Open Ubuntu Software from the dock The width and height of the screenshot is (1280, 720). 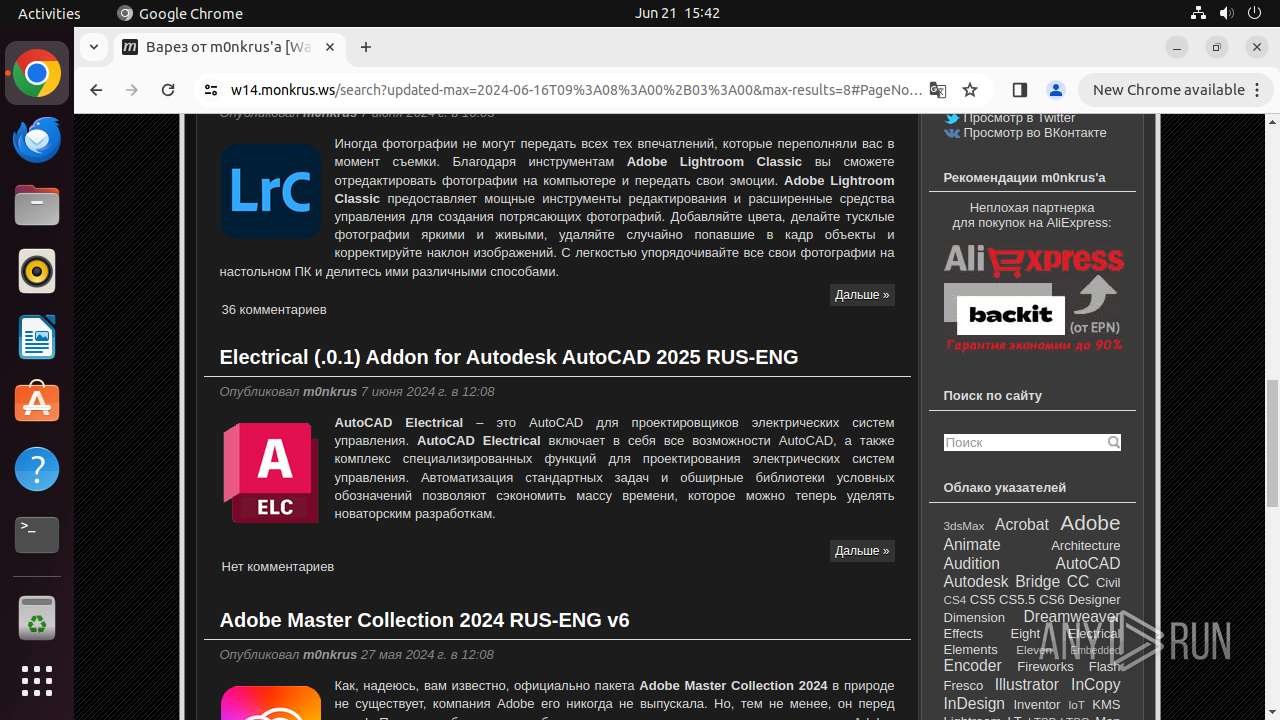(37, 403)
